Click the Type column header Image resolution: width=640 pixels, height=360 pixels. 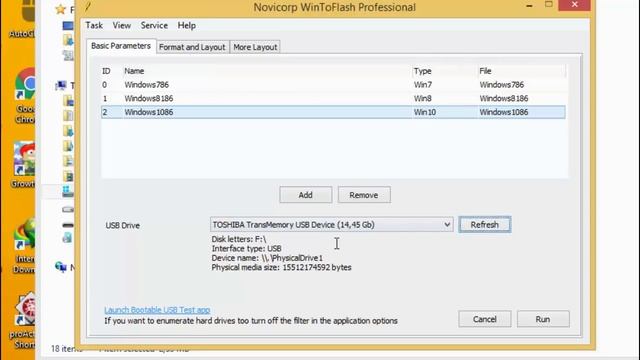pyautogui.click(x=422, y=71)
